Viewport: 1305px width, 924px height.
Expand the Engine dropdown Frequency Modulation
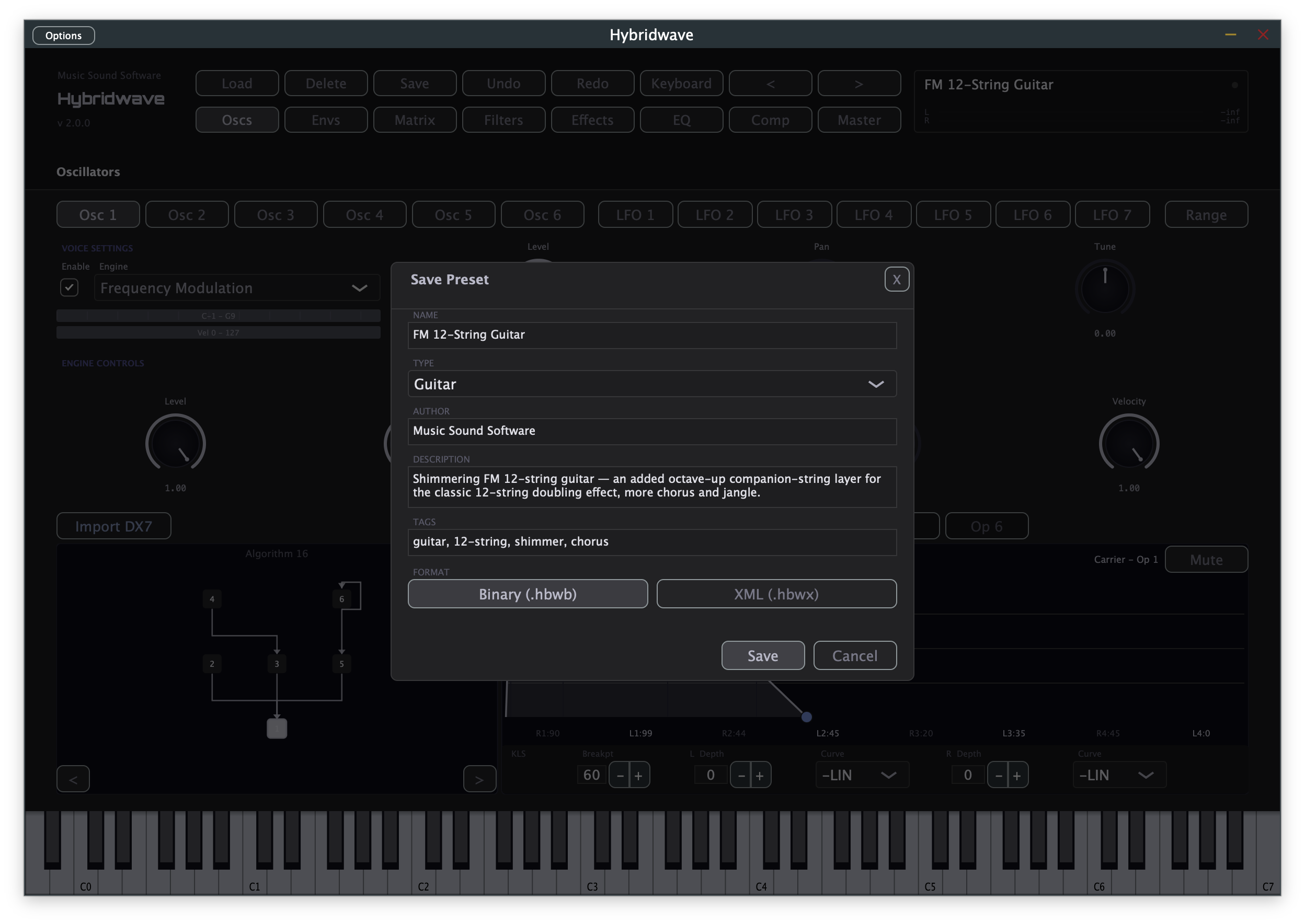click(237, 288)
